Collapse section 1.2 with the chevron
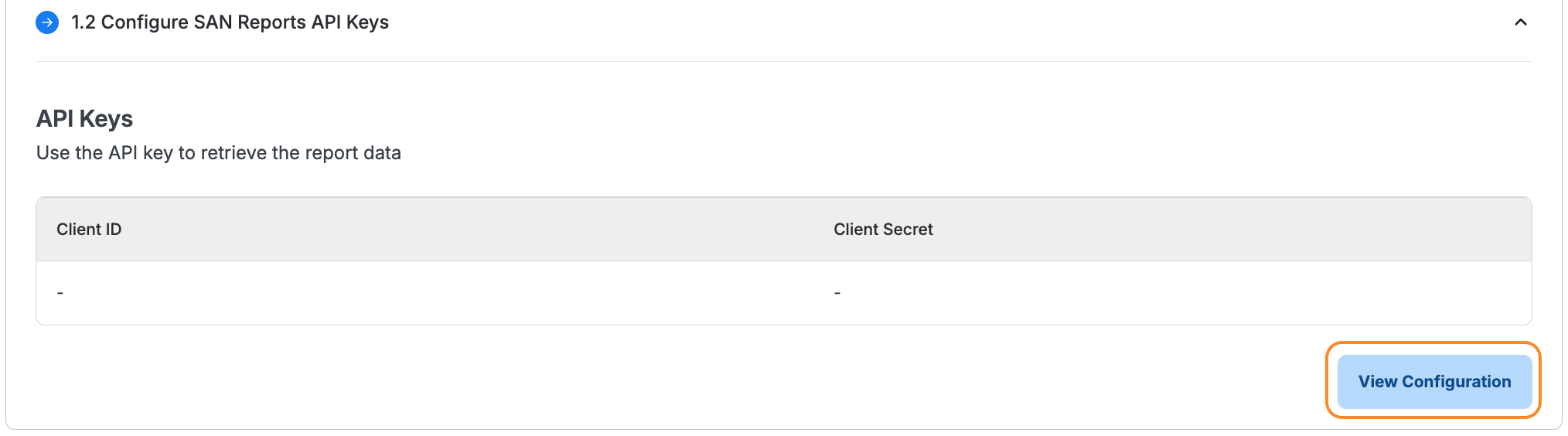 tap(1520, 22)
